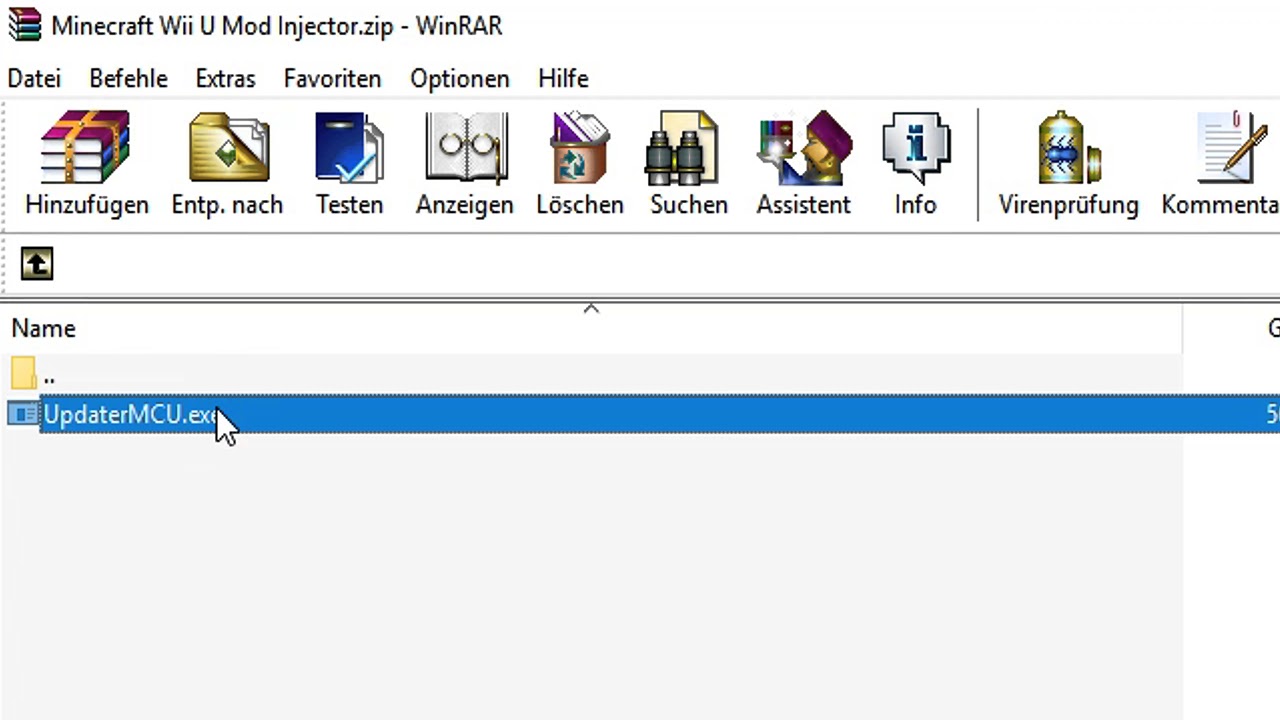Open the Extras menu
This screenshot has width=1280, height=720.
pos(225,78)
